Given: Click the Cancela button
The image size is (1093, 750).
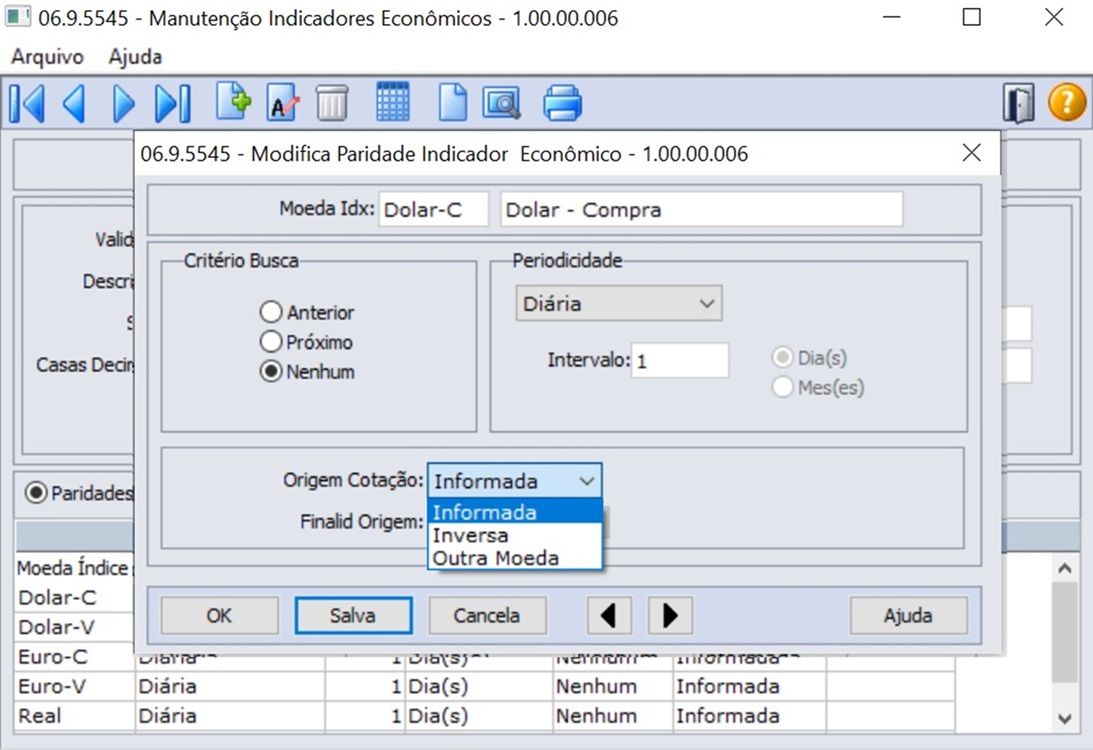Looking at the screenshot, I should [x=487, y=615].
